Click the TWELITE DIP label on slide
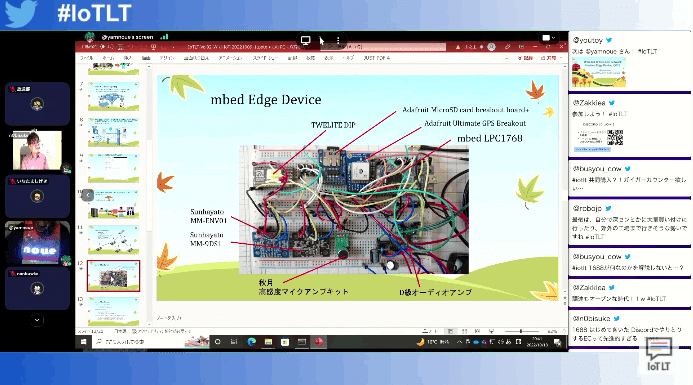Image resolution: width=693 pixels, height=385 pixels. (333, 125)
